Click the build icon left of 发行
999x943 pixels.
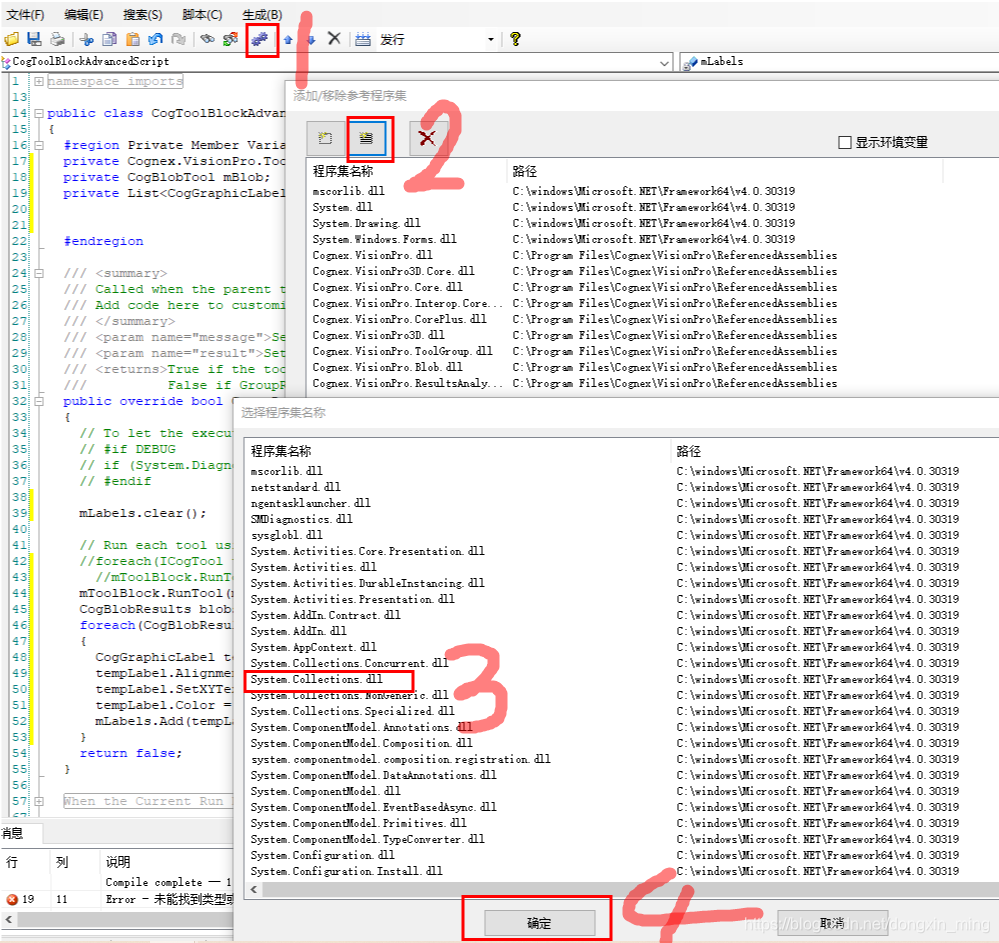pyautogui.click(x=363, y=40)
